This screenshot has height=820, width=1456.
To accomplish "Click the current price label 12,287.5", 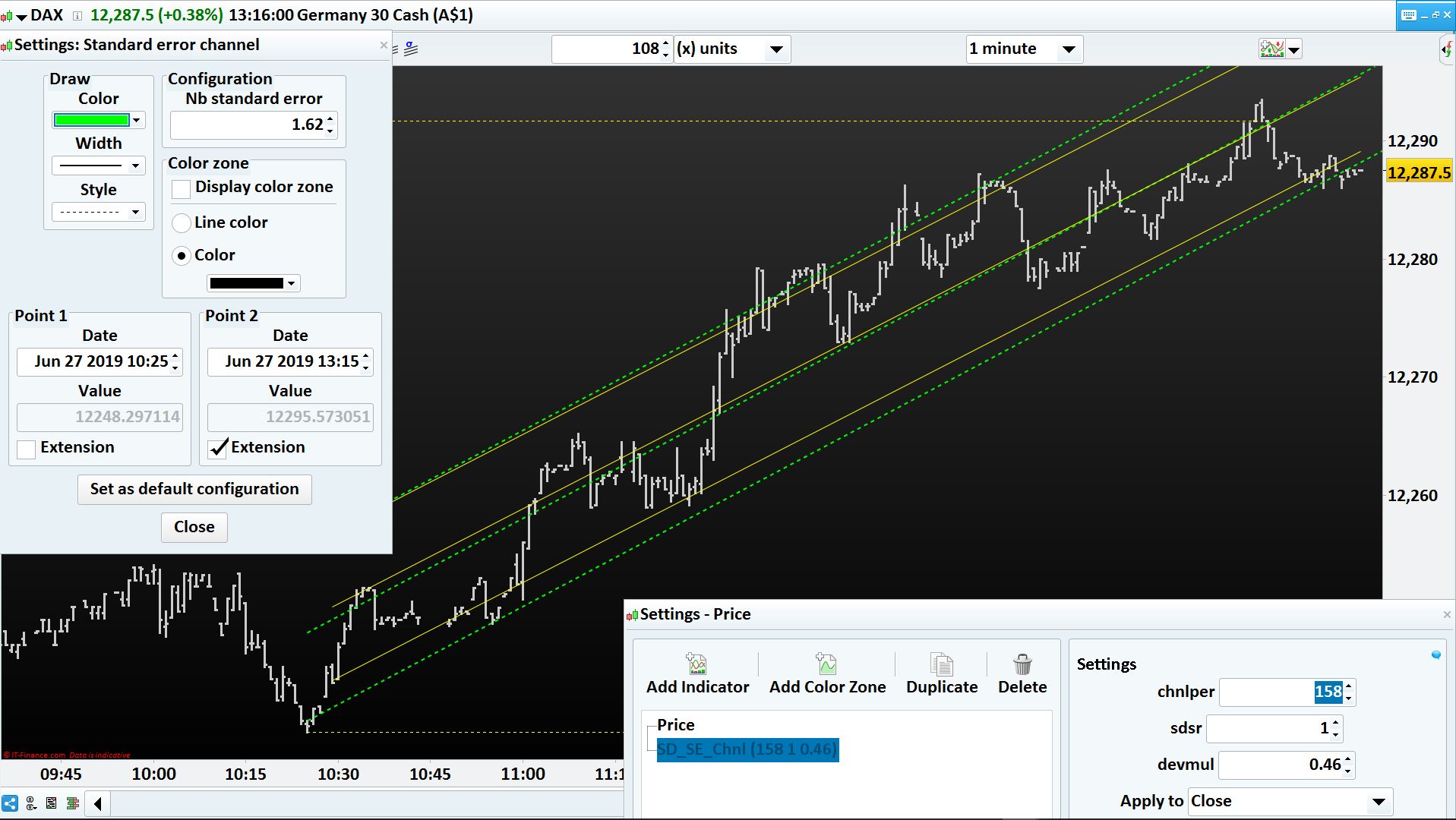I will point(1419,173).
